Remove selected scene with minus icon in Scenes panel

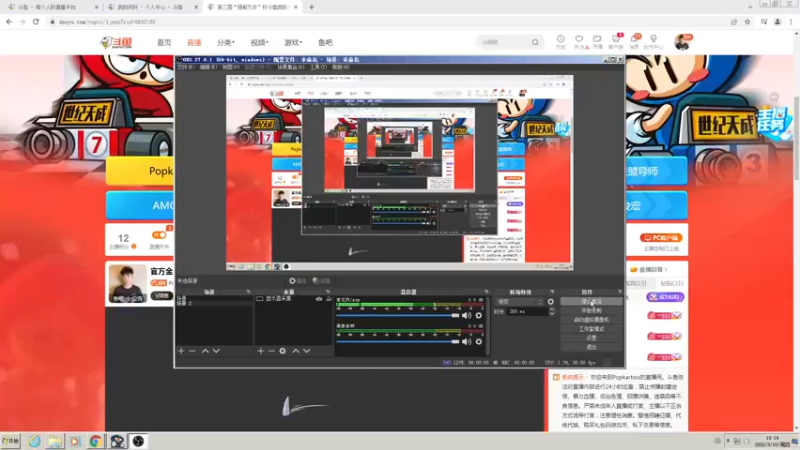(x=192, y=351)
